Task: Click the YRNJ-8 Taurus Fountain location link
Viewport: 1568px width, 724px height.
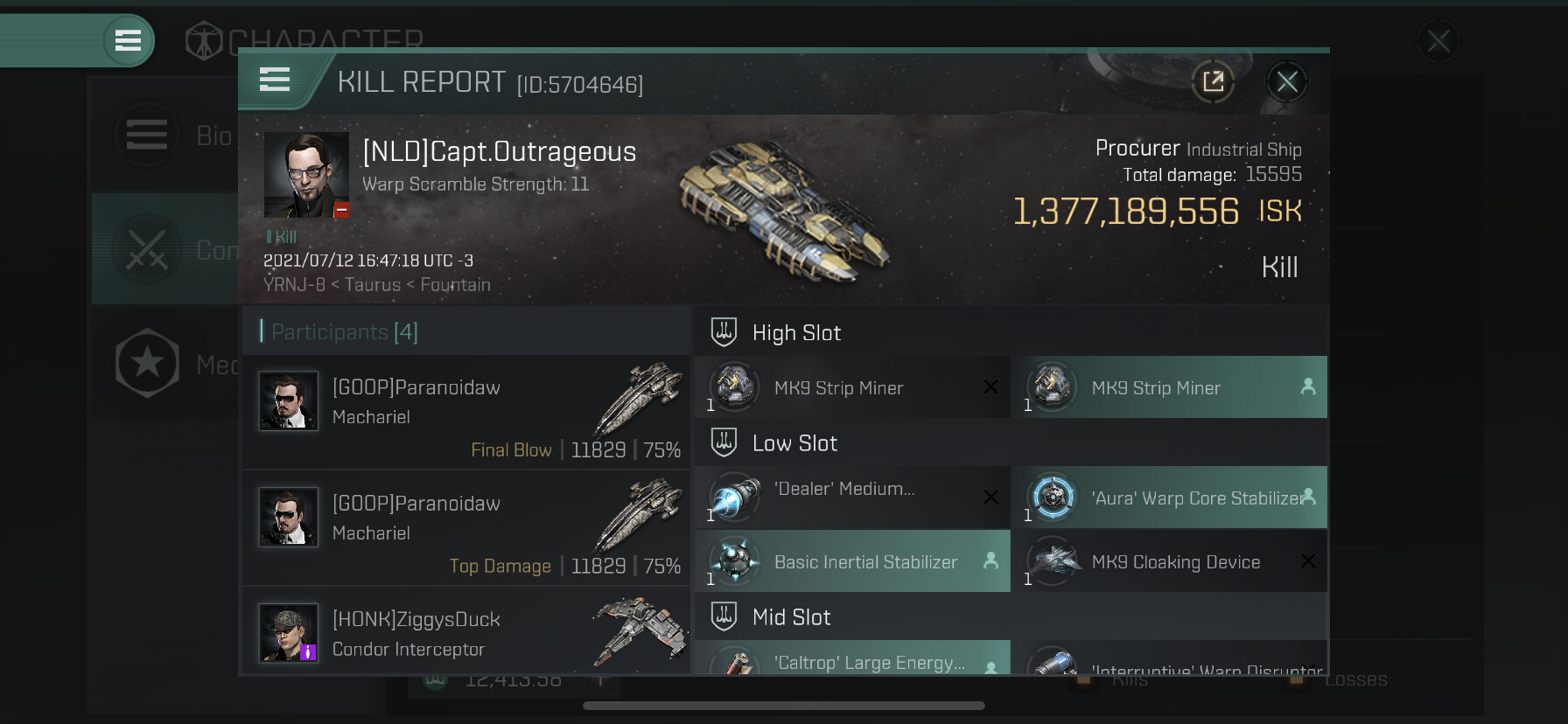Action: coord(377,285)
